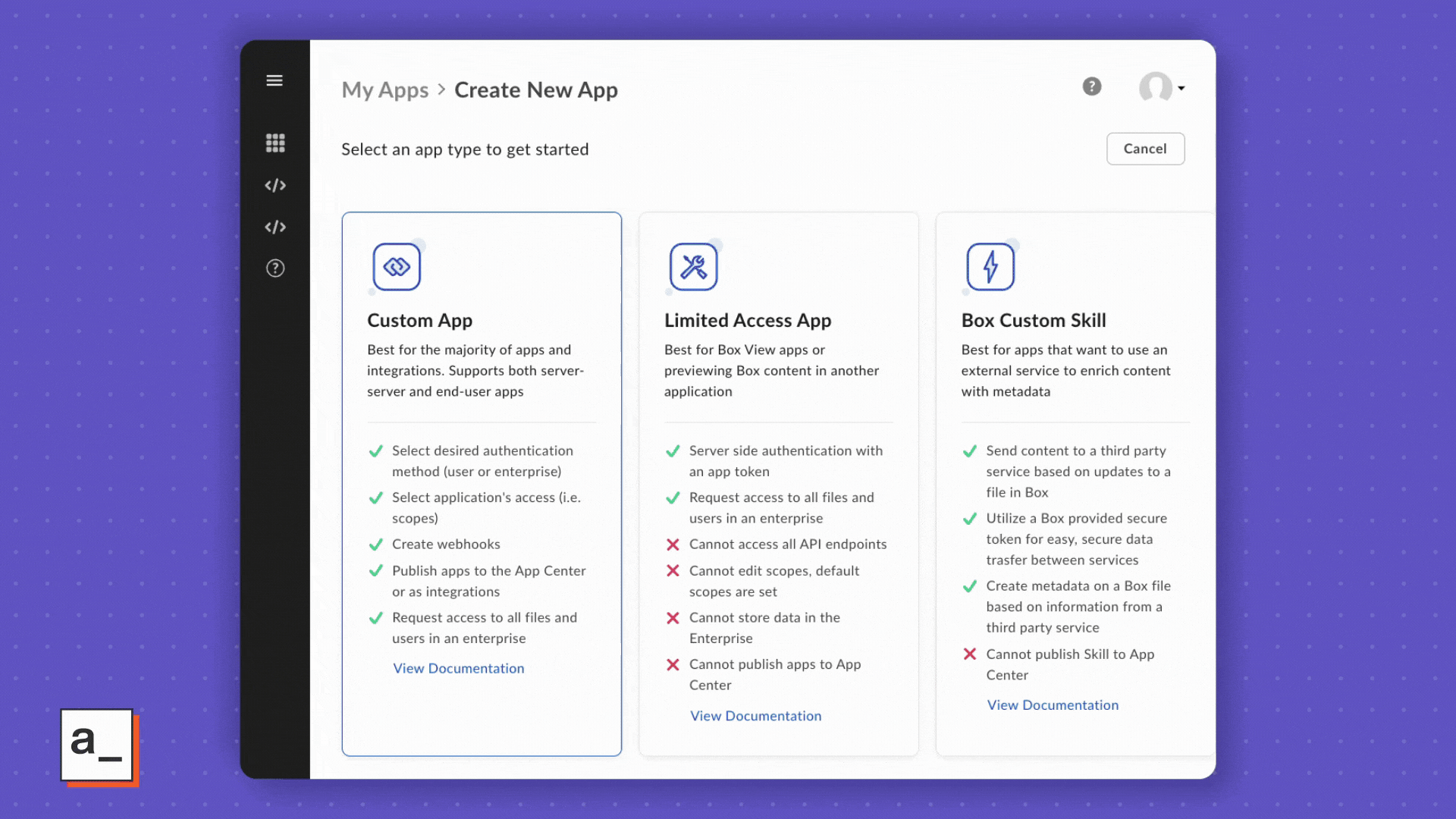
Task: Select the Box Custom Skill title
Action: [x=1034, y=321]
